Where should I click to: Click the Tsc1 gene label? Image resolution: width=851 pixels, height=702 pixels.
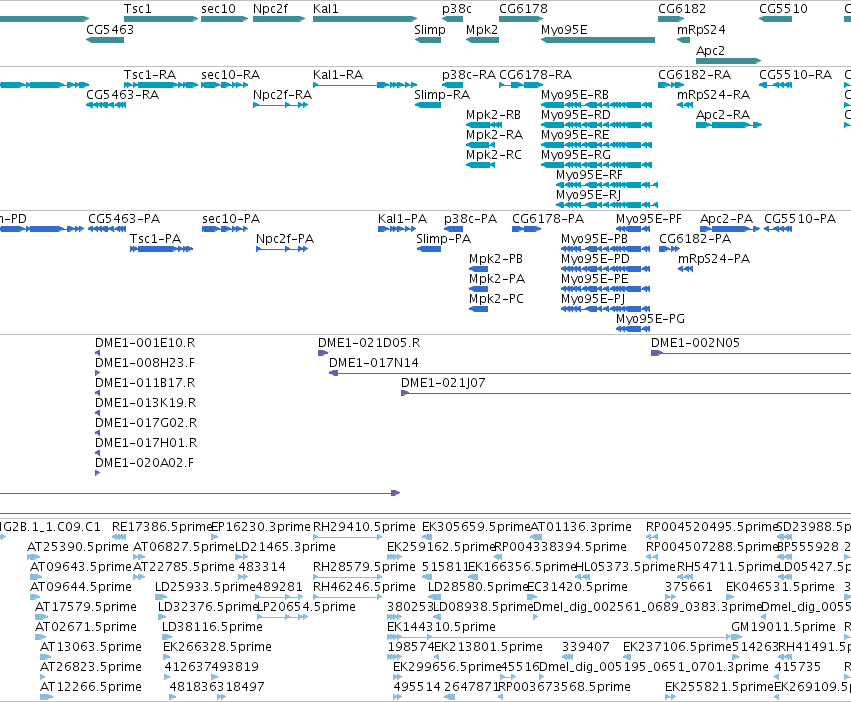[x=138, y=9]
